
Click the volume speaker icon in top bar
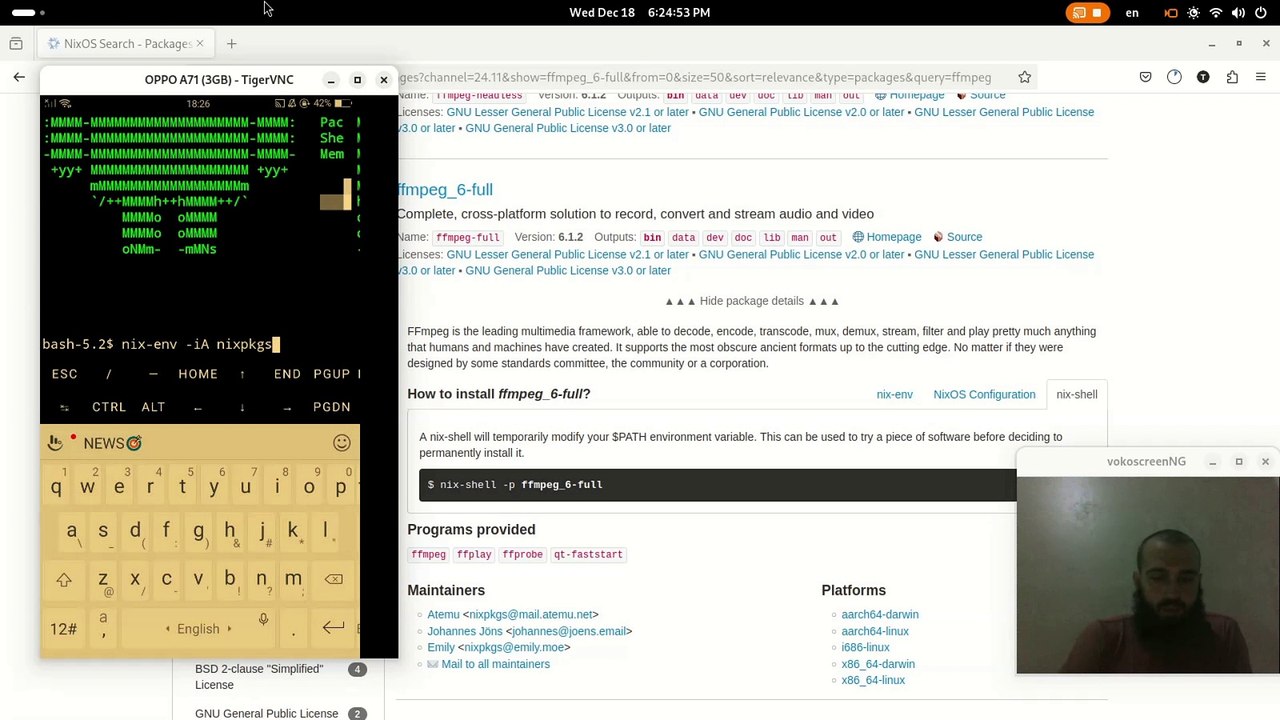(x=1238, y=13)
